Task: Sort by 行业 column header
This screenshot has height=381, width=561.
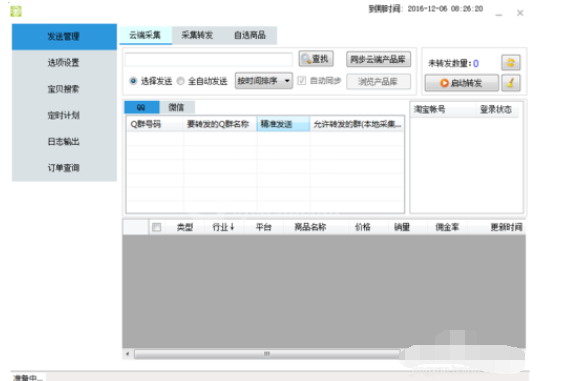Action: tap(223, 227)
